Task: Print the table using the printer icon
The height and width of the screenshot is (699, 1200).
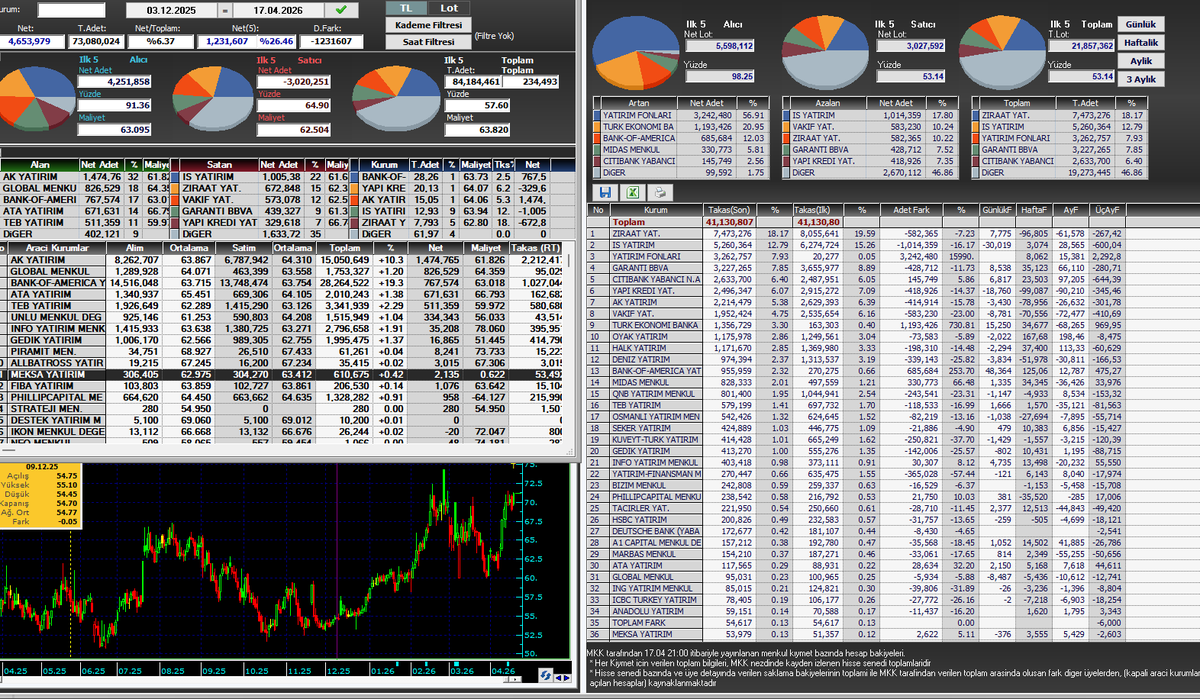Action: coord(658,191)
